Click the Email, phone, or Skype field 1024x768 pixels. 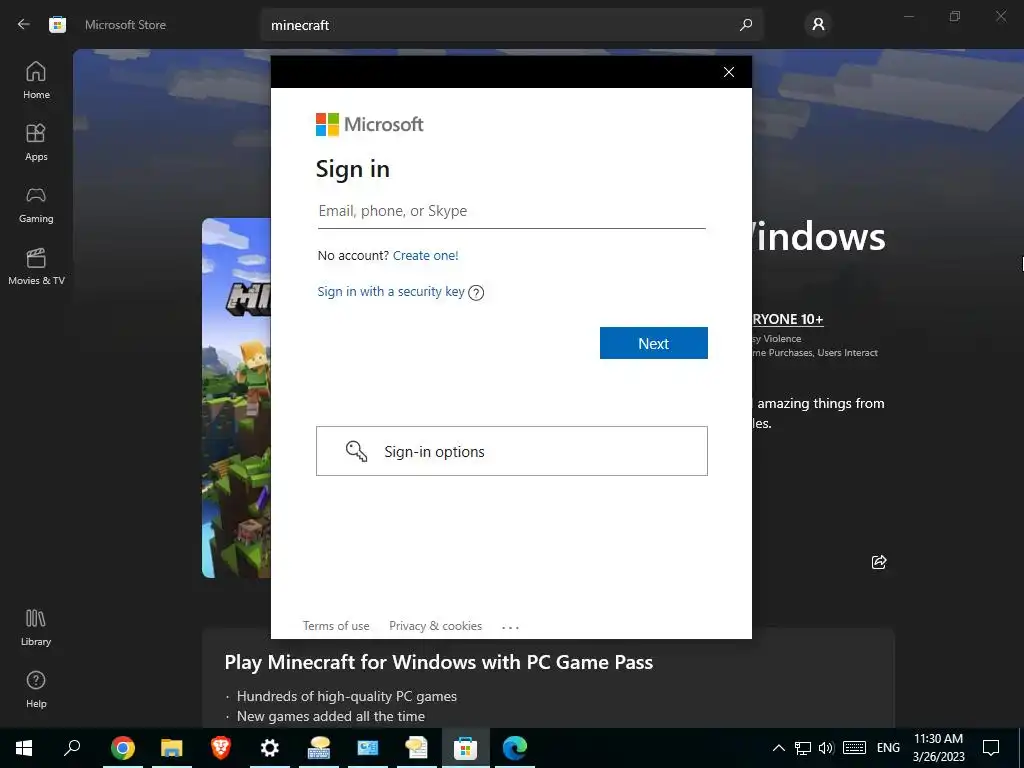tap(511, 211)
